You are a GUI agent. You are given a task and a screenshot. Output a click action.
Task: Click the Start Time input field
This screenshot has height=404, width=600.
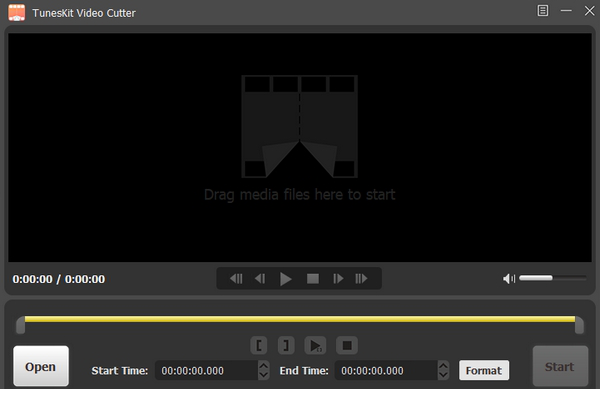207,370
